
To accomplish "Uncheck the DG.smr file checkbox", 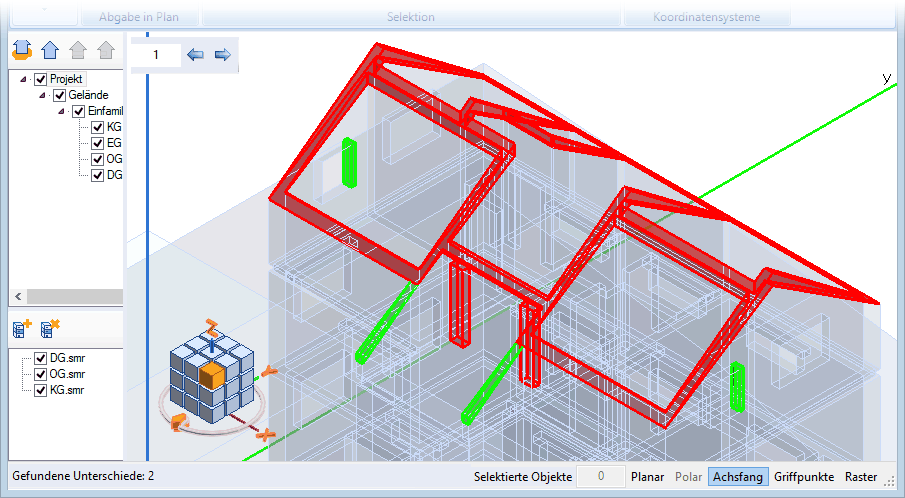I will tap(40, 358).
